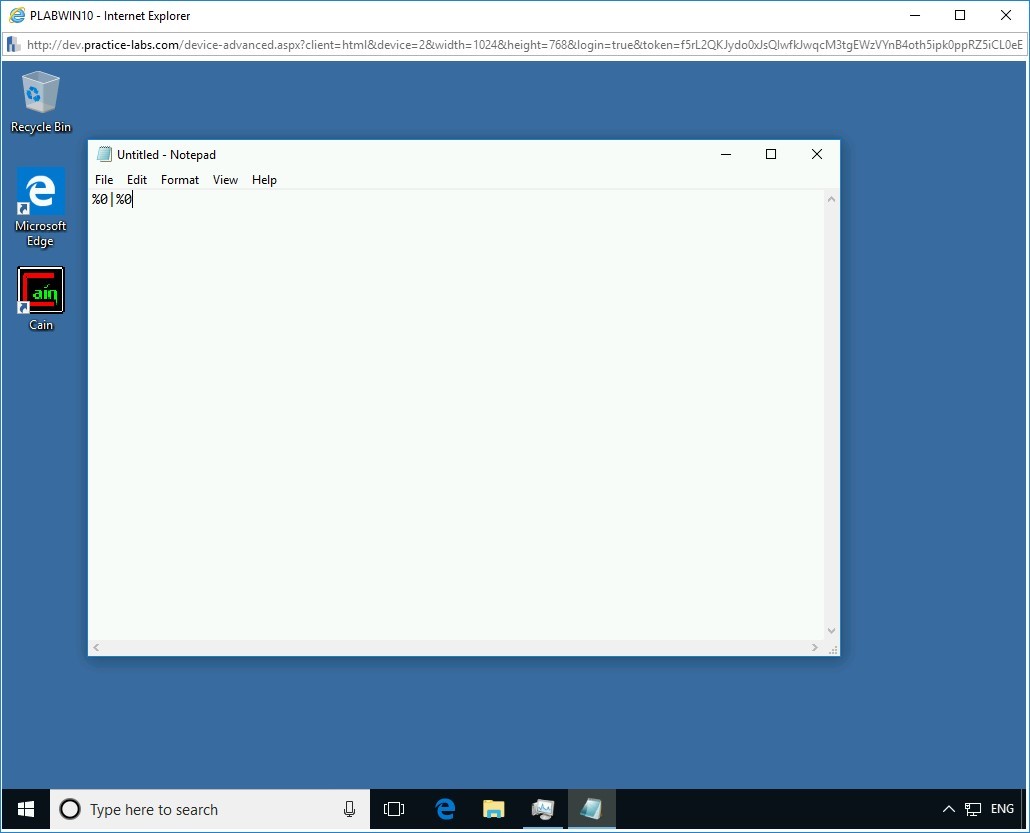Open the File menu in Notepad
Viewport: 1030px width, 833px height.
pos(103,180)
